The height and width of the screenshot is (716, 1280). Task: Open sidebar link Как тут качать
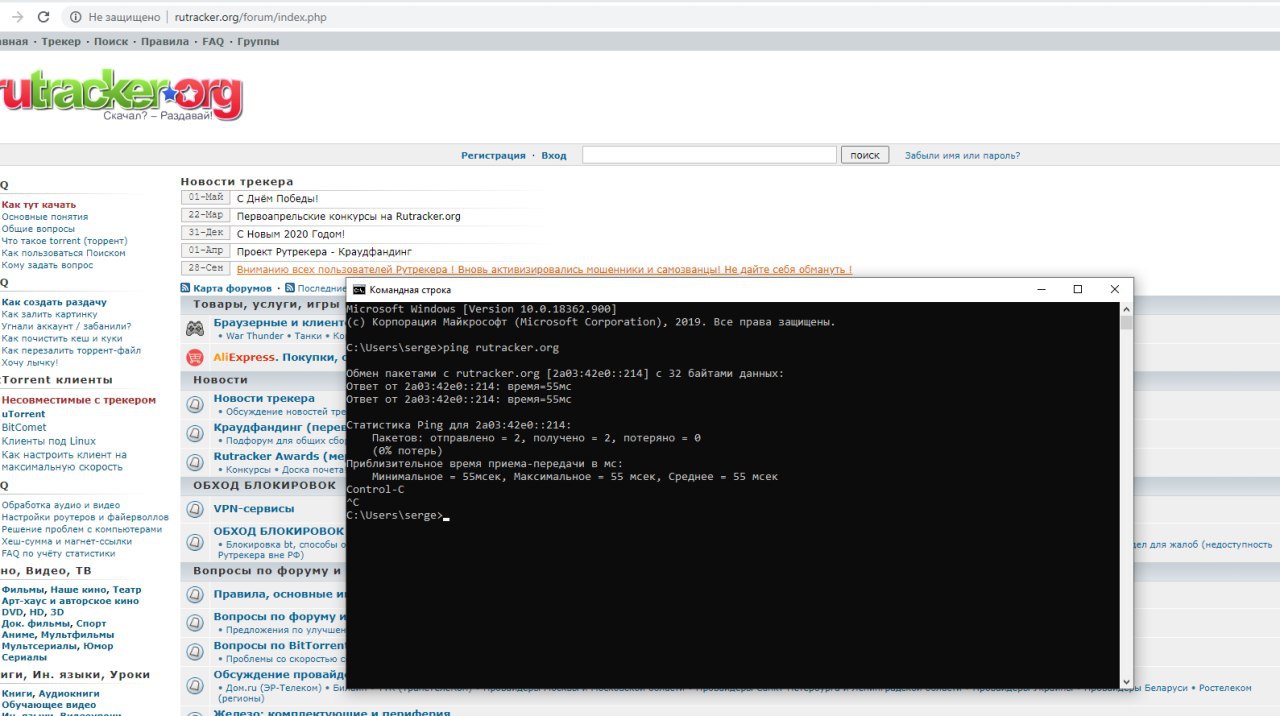(38, 204)
